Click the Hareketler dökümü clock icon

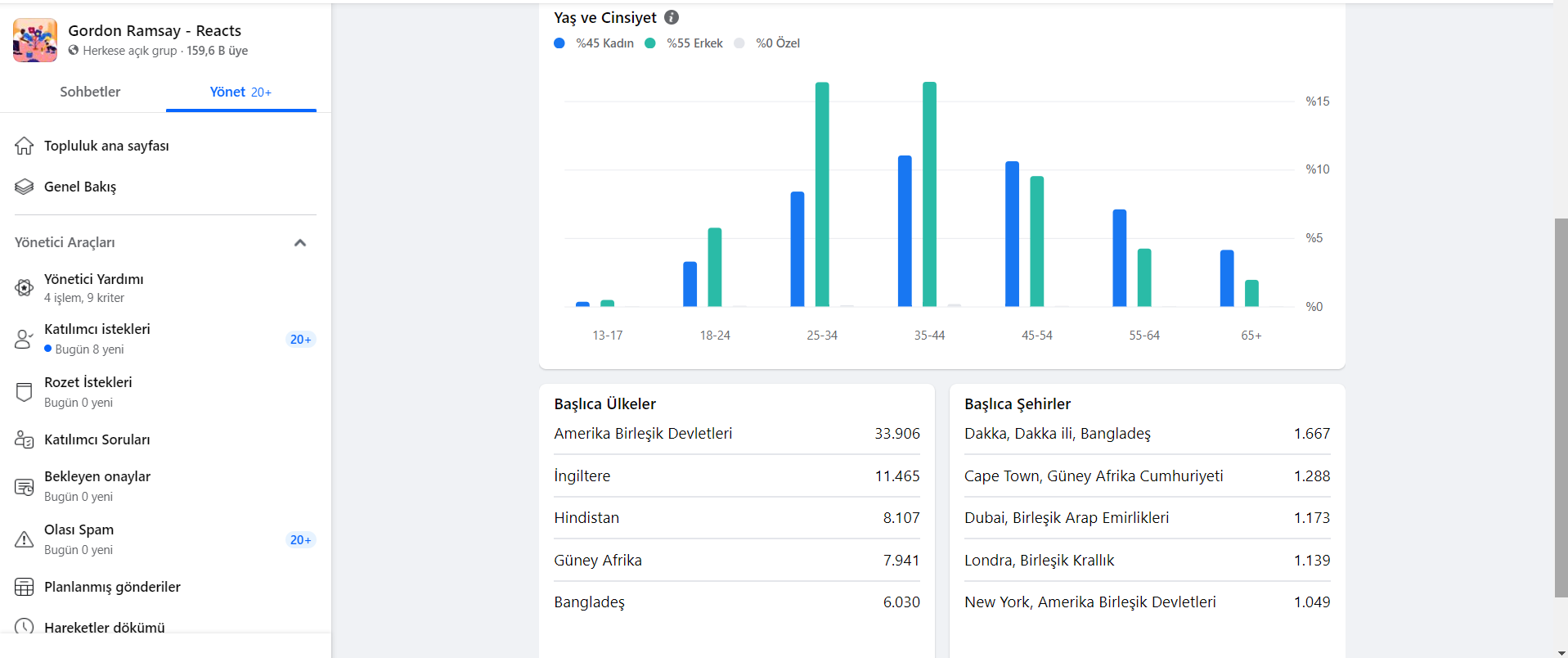[x=25, y=627]
